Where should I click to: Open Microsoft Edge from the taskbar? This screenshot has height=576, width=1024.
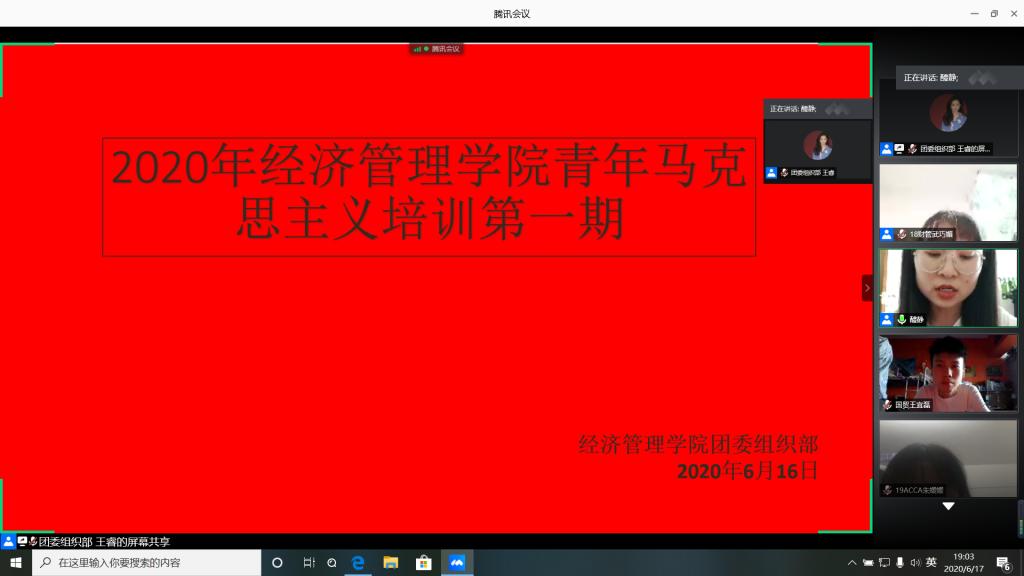point(357,562)
